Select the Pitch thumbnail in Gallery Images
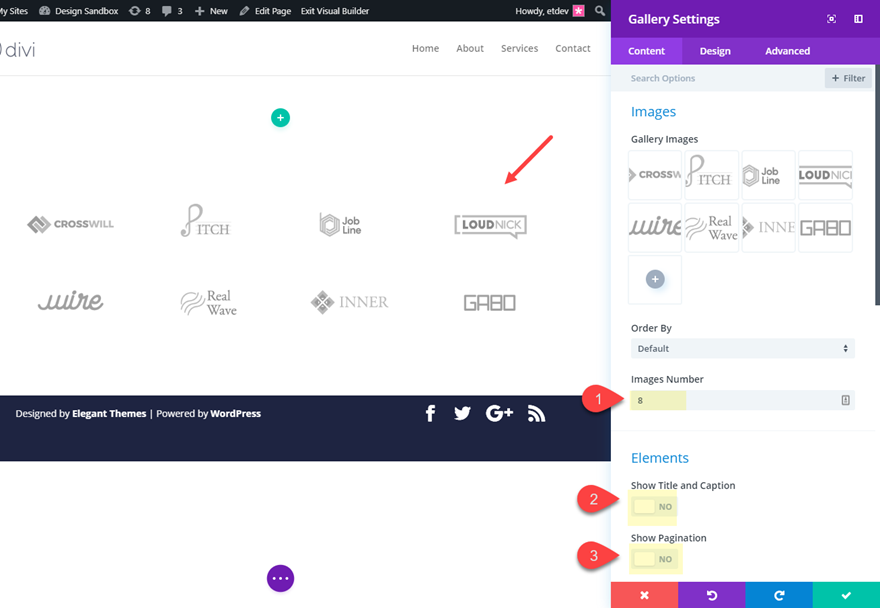This screenshot has height=608, width=880. coord(712,175)
